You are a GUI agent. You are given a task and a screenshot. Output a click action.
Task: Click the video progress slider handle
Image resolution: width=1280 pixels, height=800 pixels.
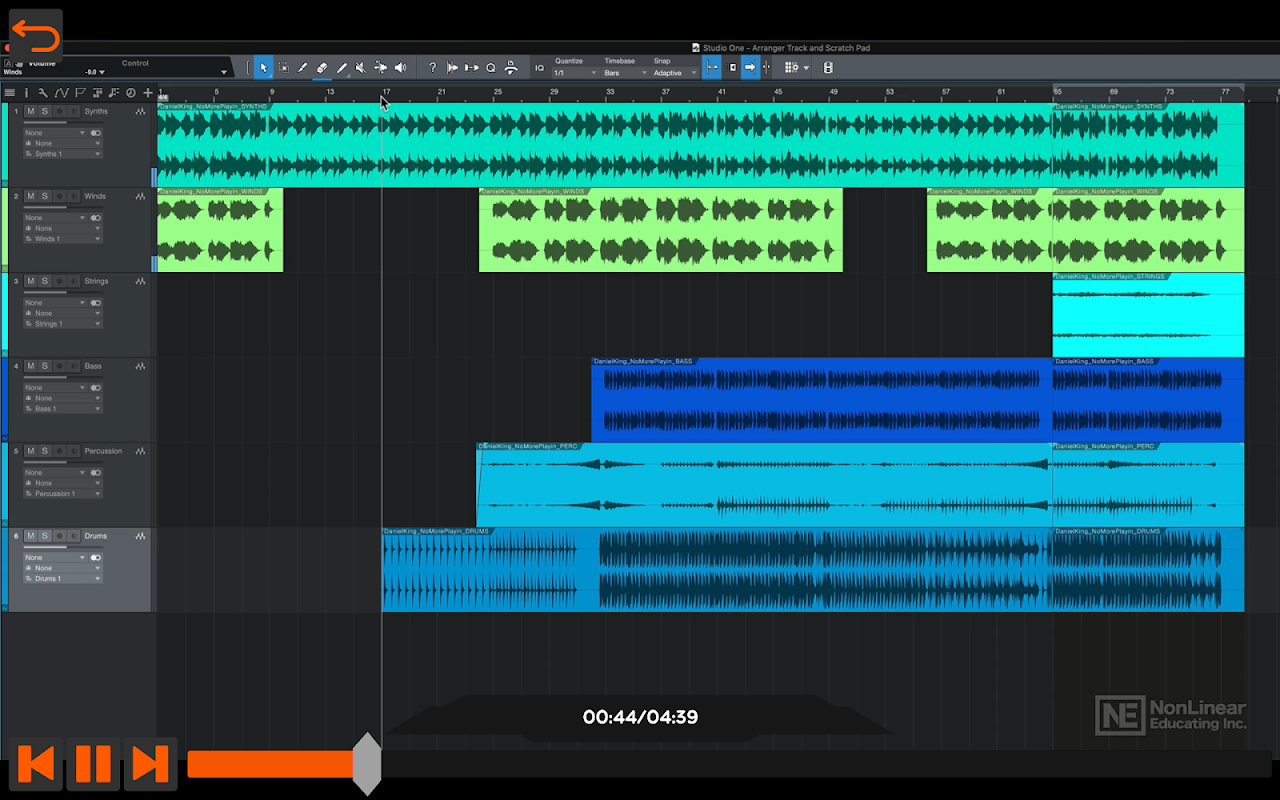(x=367, y=764)
